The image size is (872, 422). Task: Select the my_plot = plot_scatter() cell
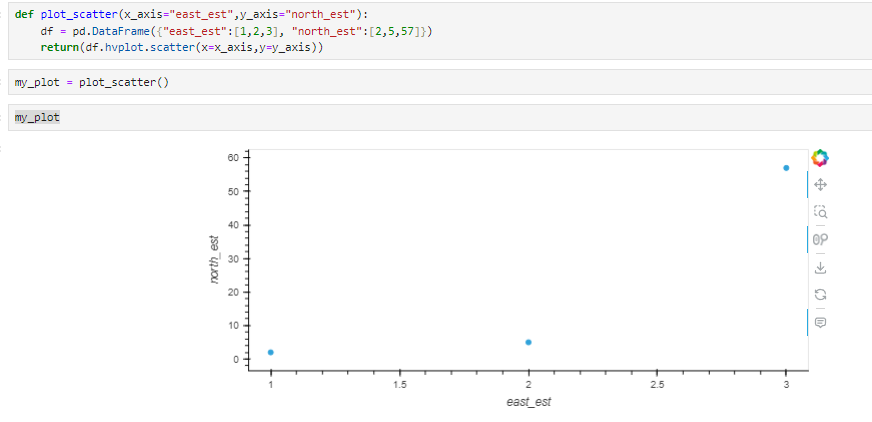click(x=440, y=82)
